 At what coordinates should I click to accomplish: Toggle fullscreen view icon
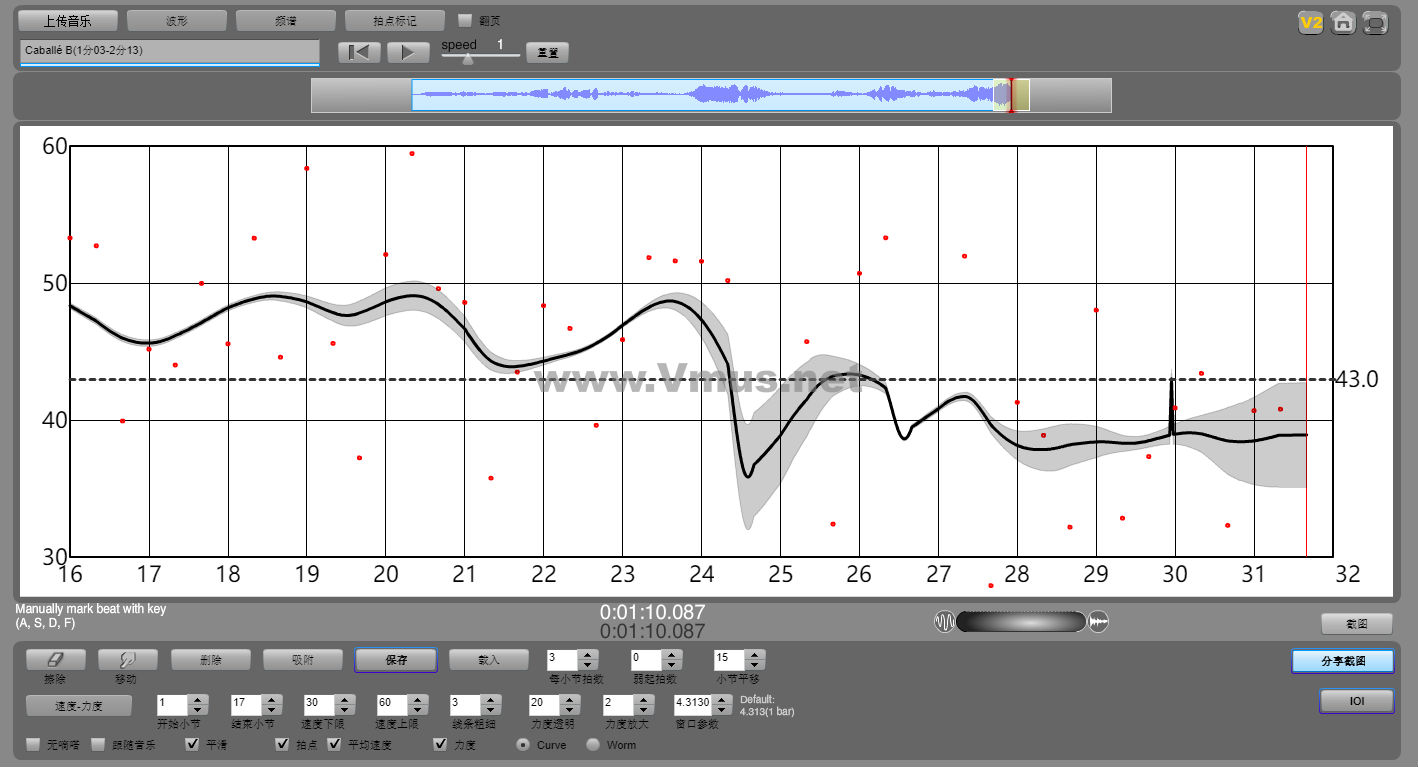point(1376,22)
